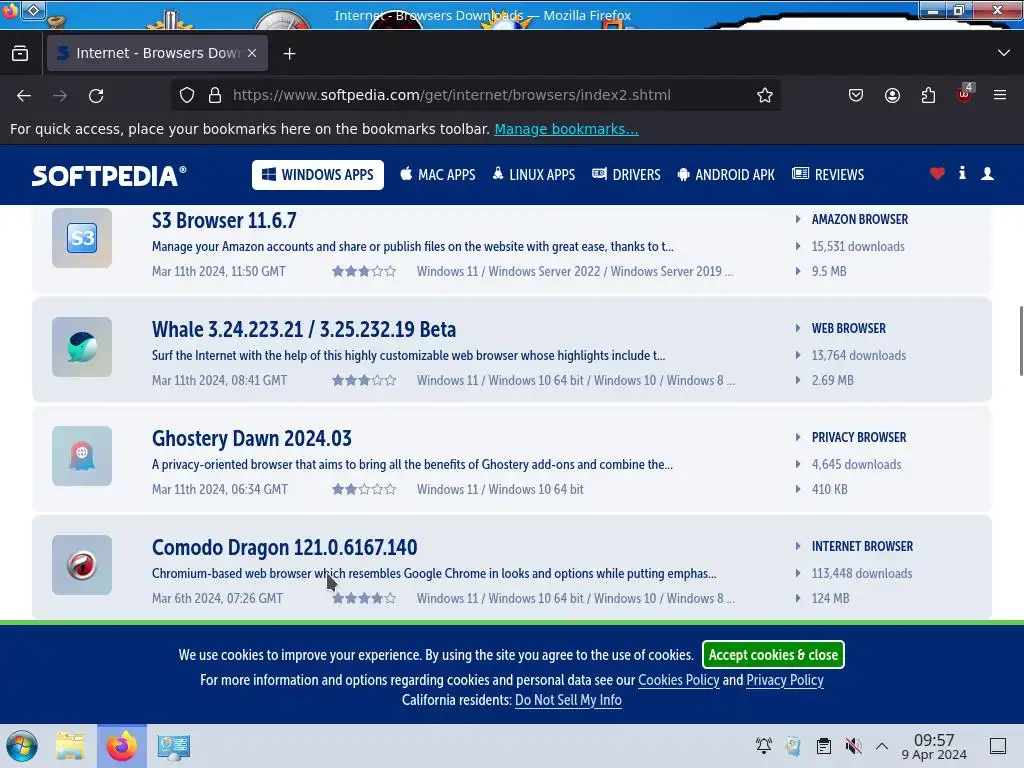Expand the list all tabs chevron
This screenshot has width=1024, height=768.
click(x=1004, y=53)
